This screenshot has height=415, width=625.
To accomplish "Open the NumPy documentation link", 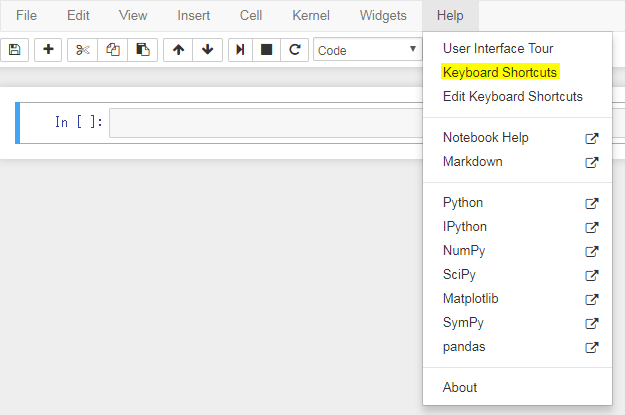I will coord(464,251).
